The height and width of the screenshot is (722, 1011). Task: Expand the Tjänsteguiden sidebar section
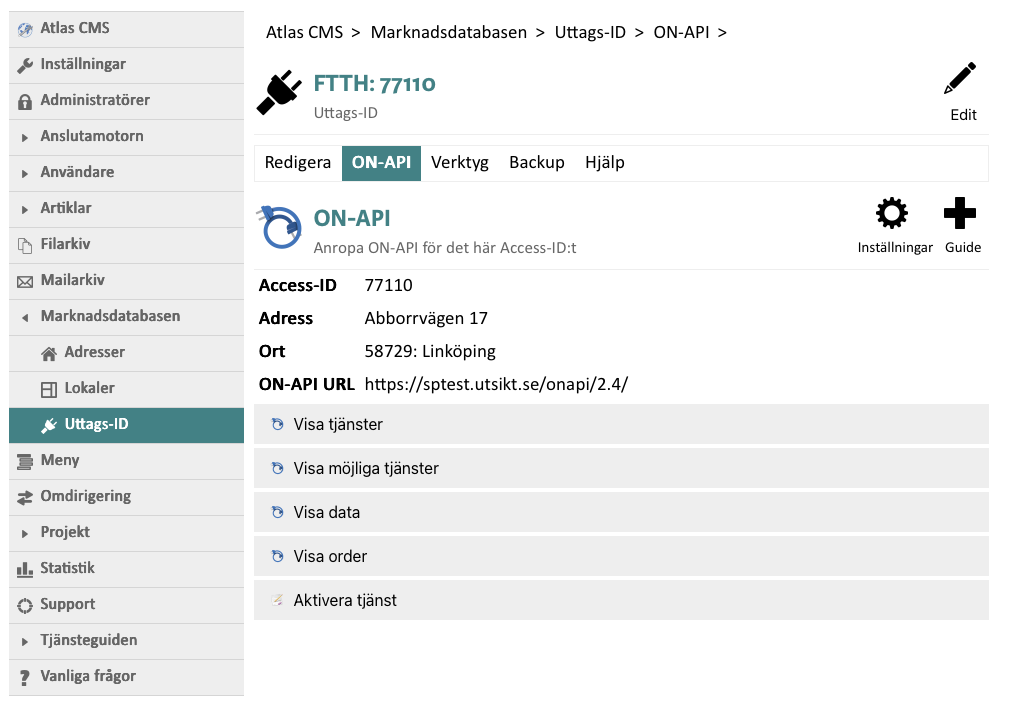coord(25,641)
